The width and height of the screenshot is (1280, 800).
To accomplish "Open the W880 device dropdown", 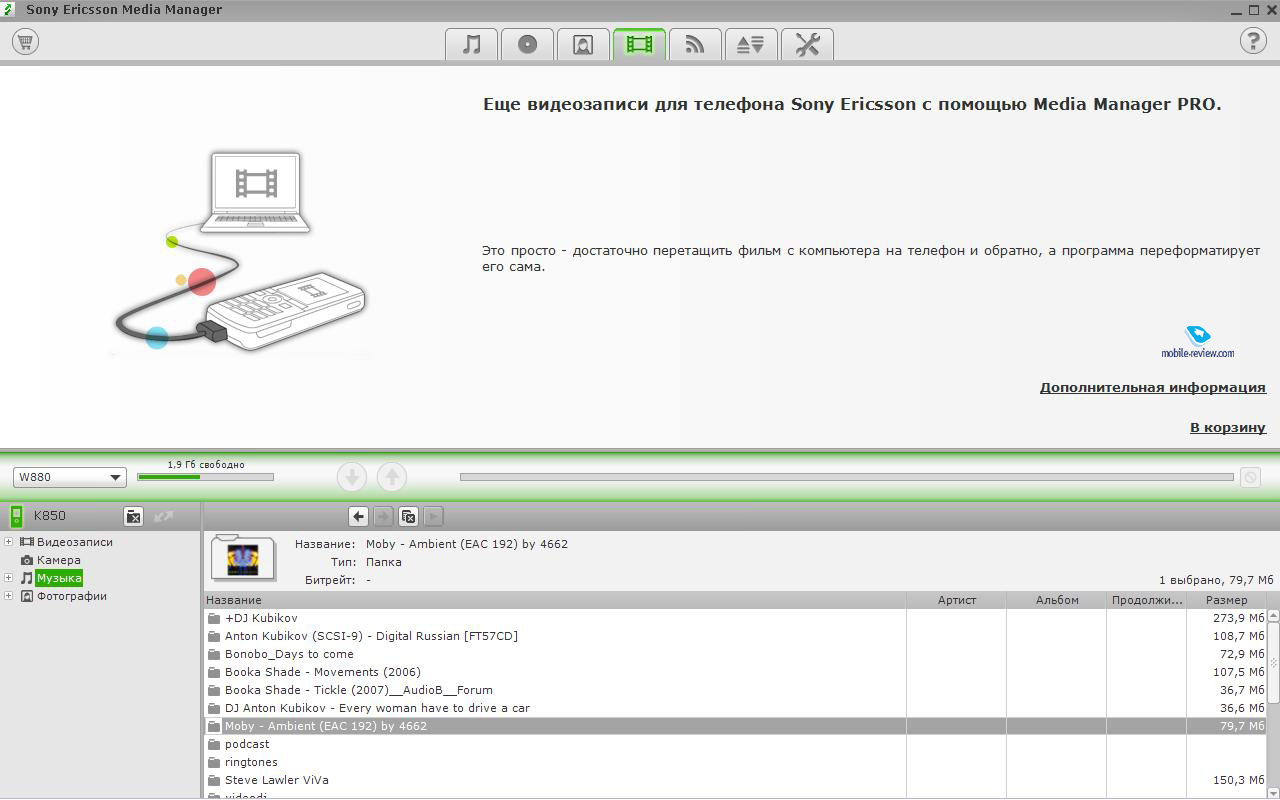I will 70,477.
